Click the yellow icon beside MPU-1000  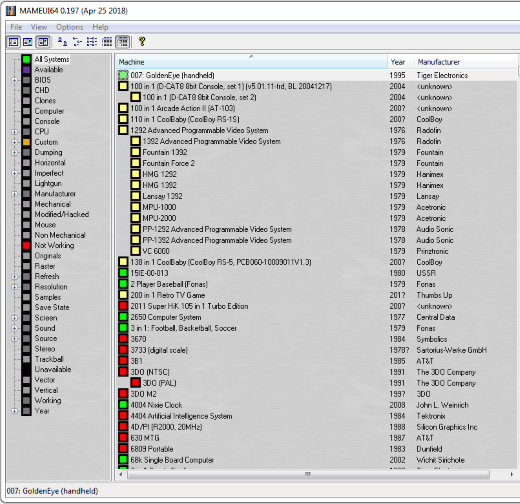(135, 207)
